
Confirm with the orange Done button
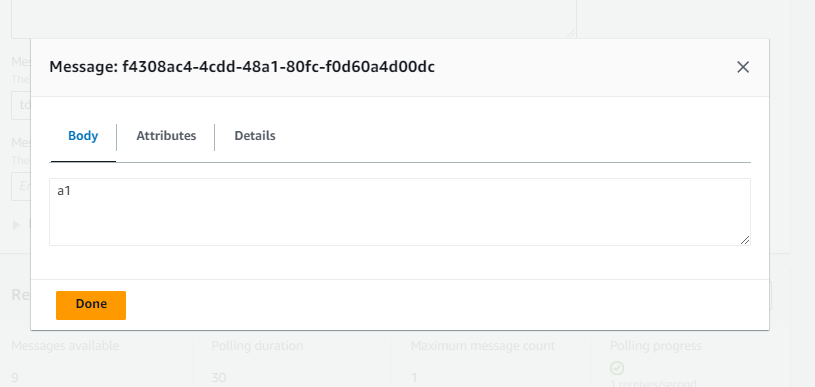click(x=91, y=305)
